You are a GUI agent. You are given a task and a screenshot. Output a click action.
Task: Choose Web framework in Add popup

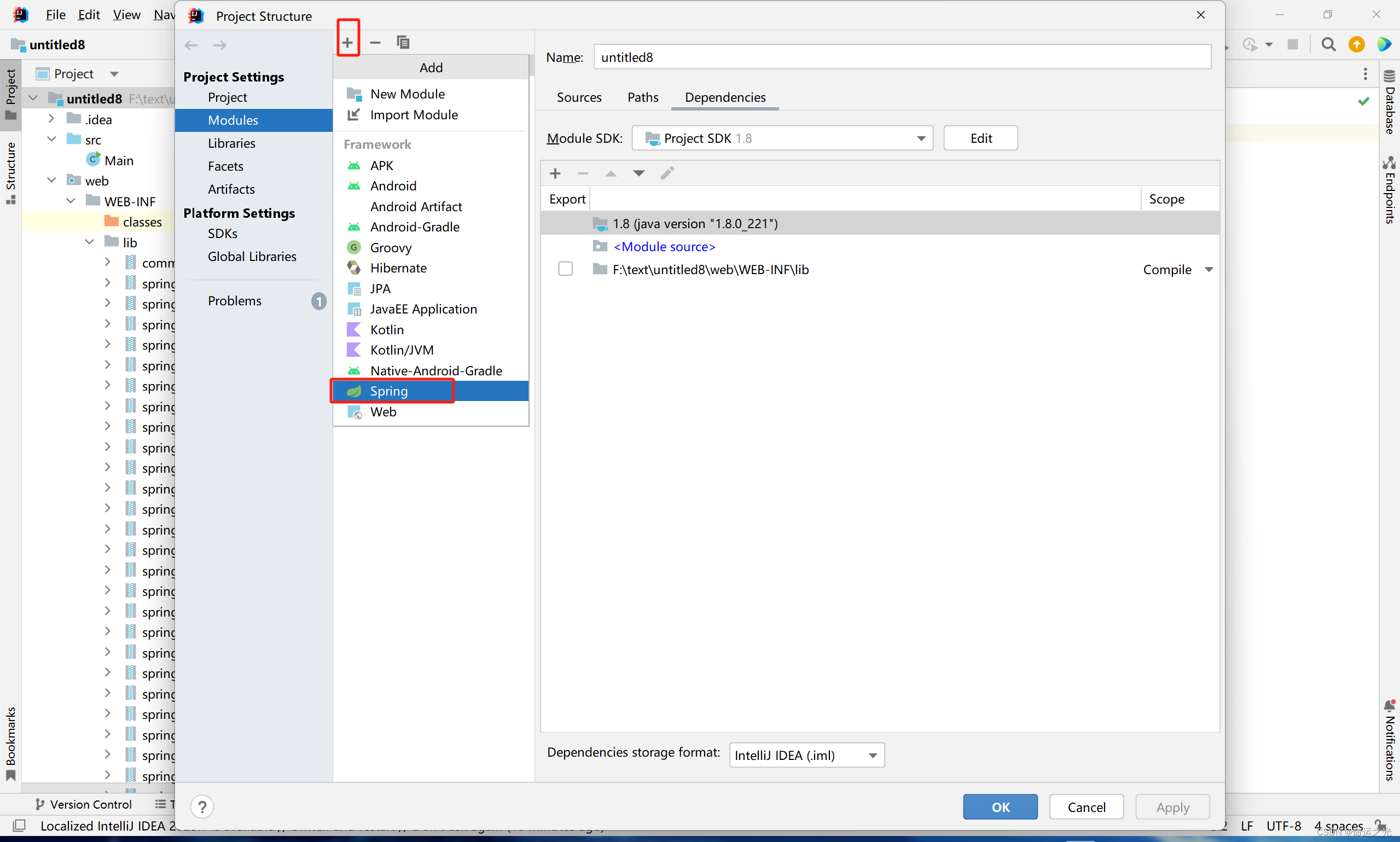(431, 411)
